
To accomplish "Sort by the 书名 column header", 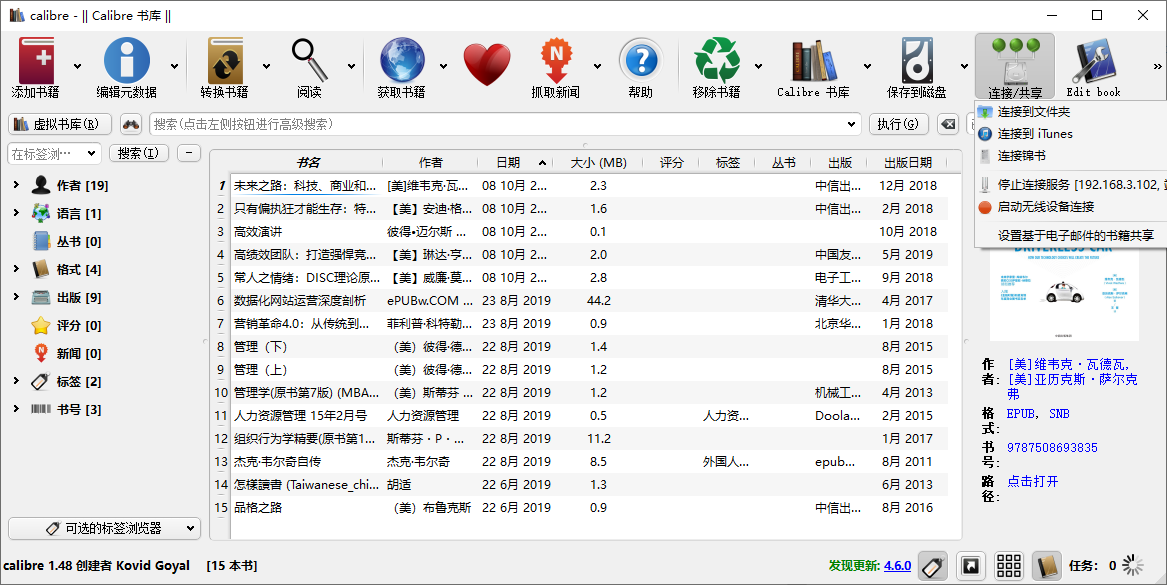I will click(x=307, y=162).
